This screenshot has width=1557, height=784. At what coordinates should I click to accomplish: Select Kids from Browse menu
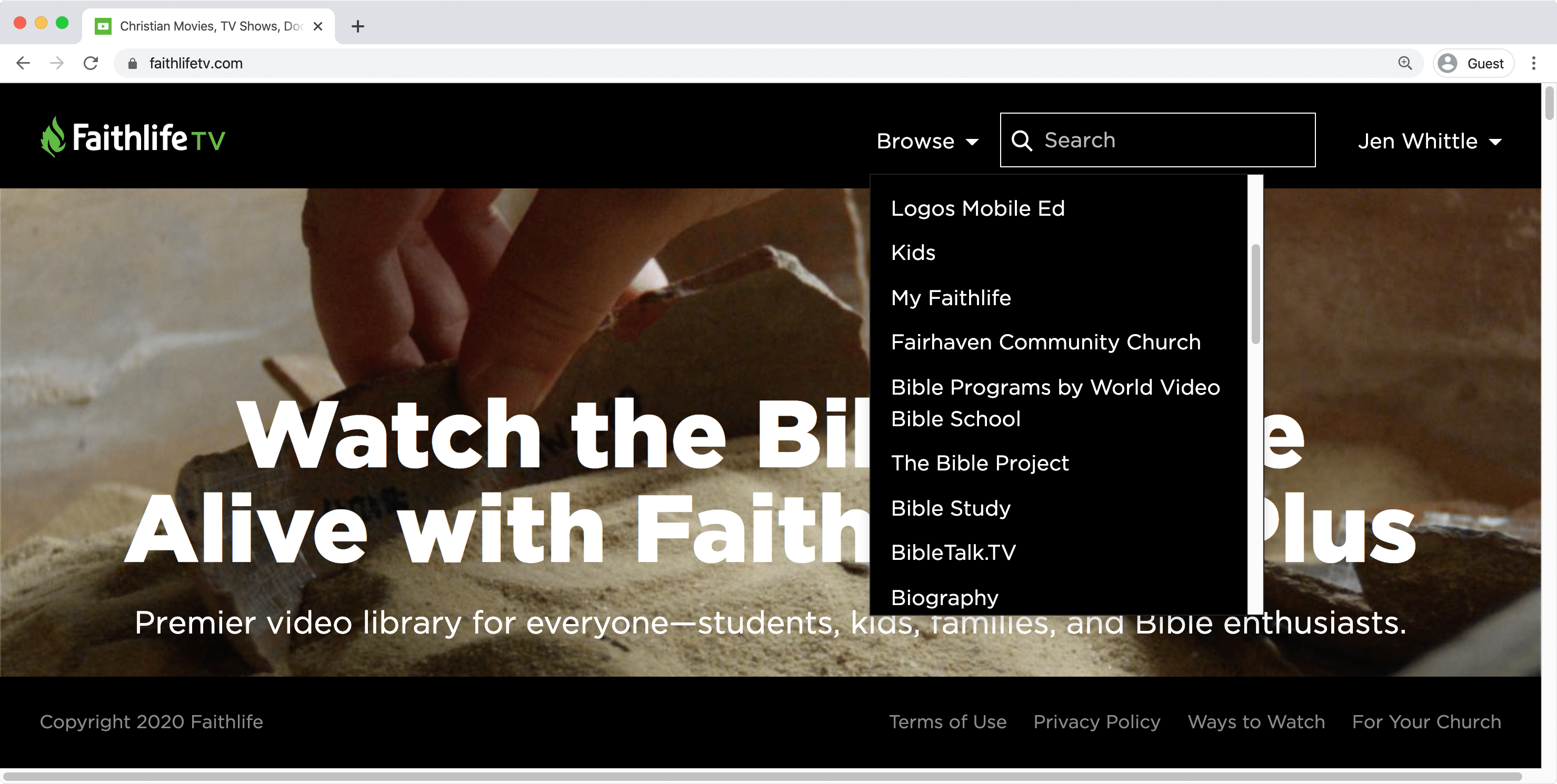tap(913, 253)
